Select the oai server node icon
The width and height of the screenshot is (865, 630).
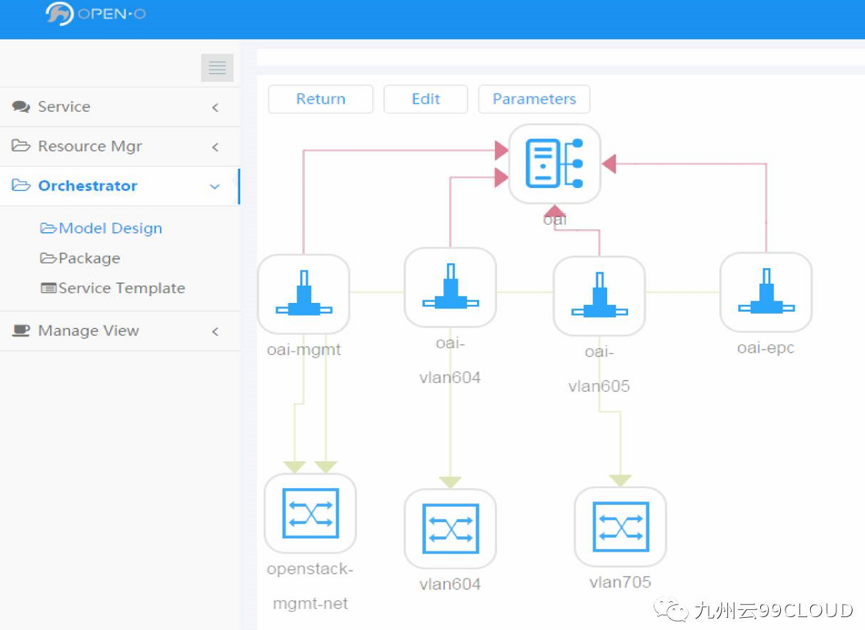tap(554, 164)
